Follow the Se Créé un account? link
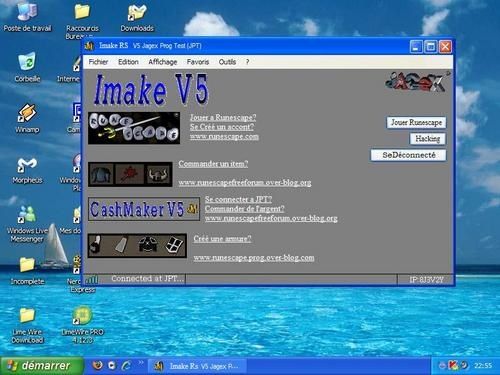Screen dimensions: 500x375 coord(222,127)
